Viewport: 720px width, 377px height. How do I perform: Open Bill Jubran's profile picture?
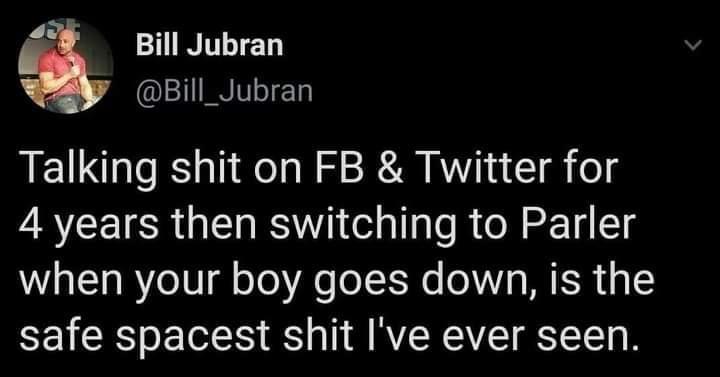pos(65,67)
